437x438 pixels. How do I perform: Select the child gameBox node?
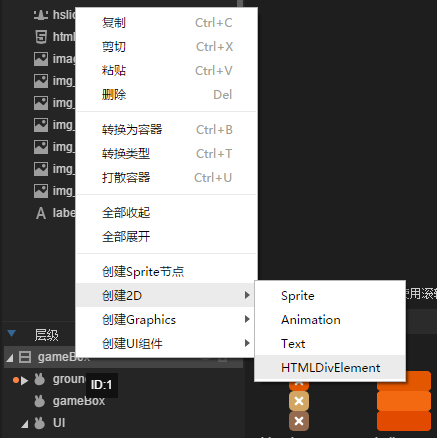[79, 401]
